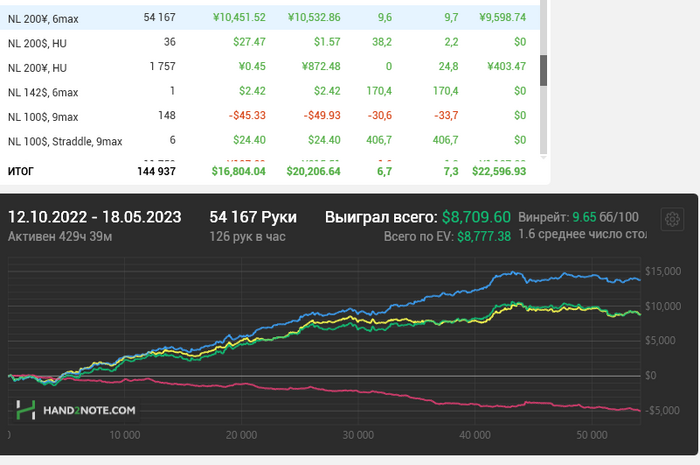Click the date range 12.10.2022 - 18.05.2023
Image resolution: width=700 pixels, height=465 pixels.
pos(95,217)
